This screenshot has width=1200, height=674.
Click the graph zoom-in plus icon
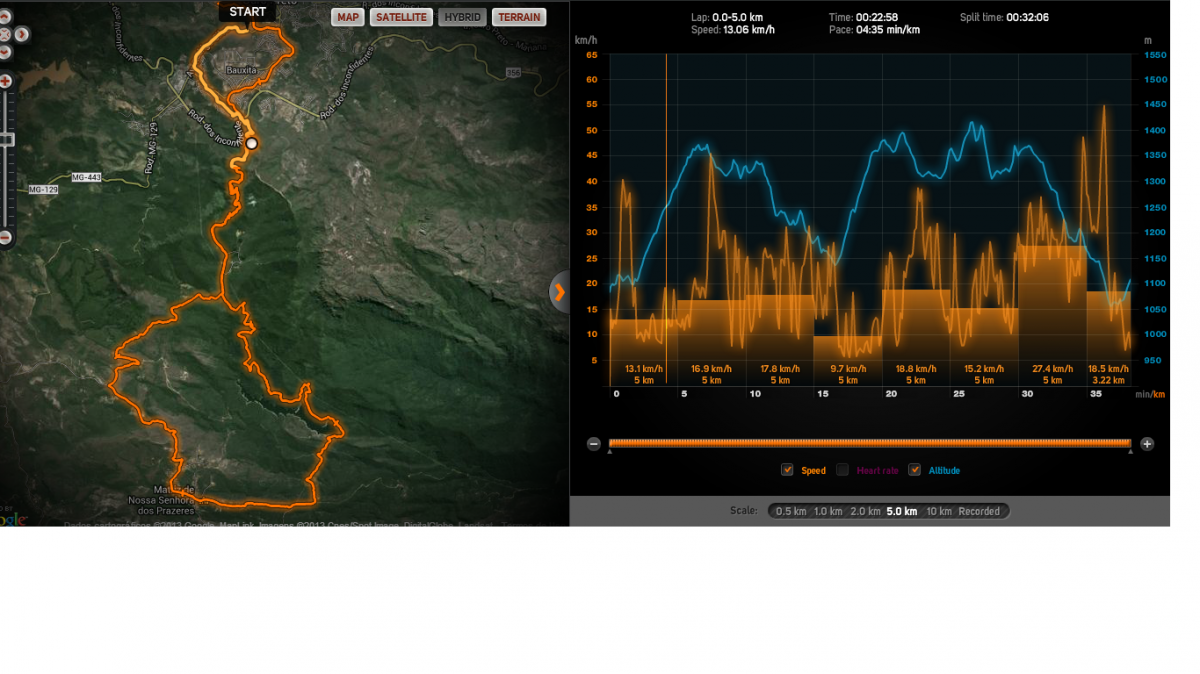[1147, 444]
